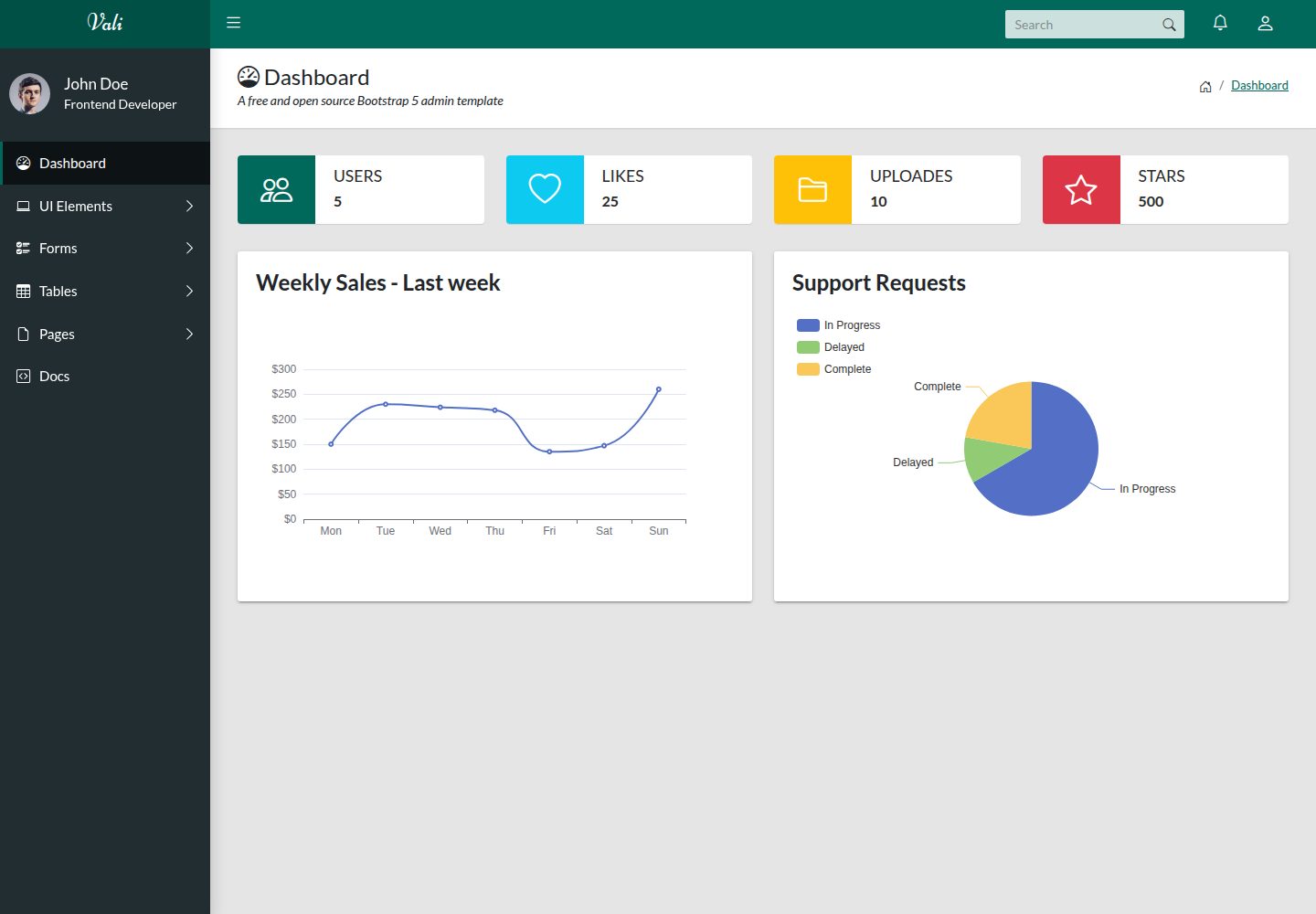Click the home icon in breadcrumb

(x=1205, y=86)
